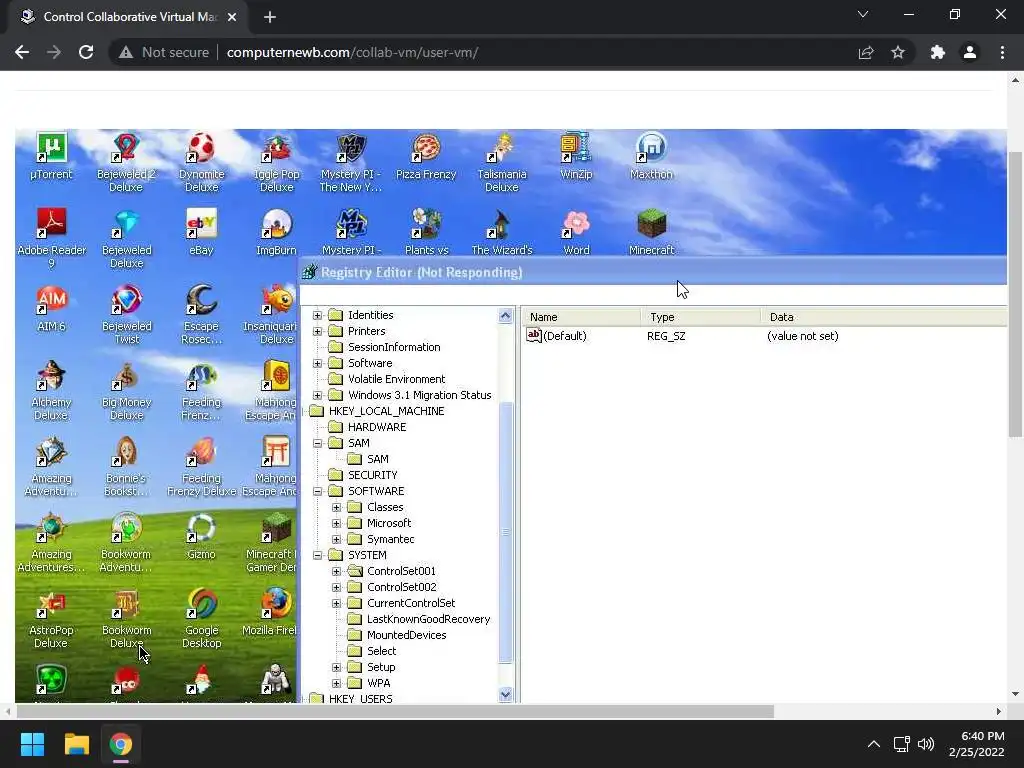Viewport: 1024px width, 768px height.
Task: Click the Pizza Frenzy desktop icon
Action: click(x=426, y=155)
